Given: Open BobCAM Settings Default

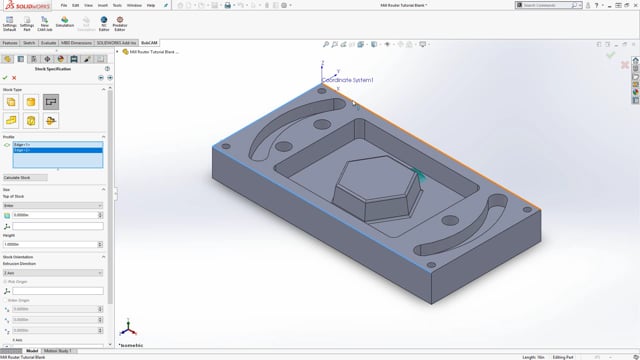Looking at the screenshot, I should tap(9, 24).
